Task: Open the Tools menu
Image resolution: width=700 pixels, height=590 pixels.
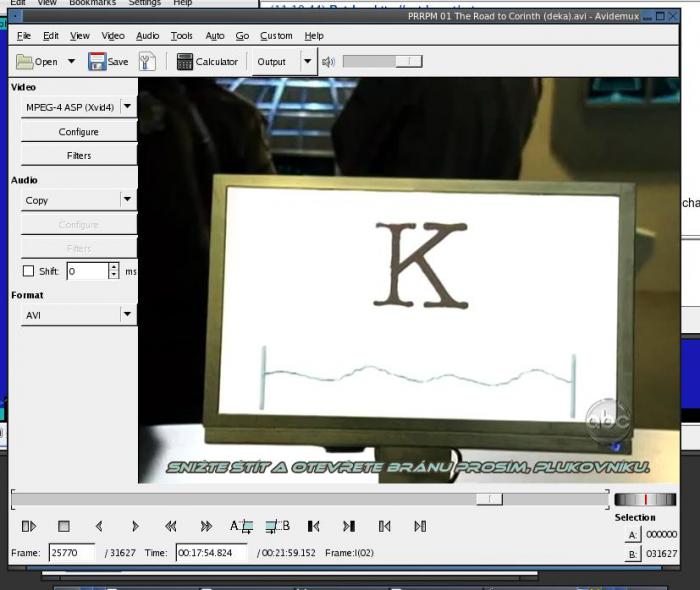Action: click(181, 36)
